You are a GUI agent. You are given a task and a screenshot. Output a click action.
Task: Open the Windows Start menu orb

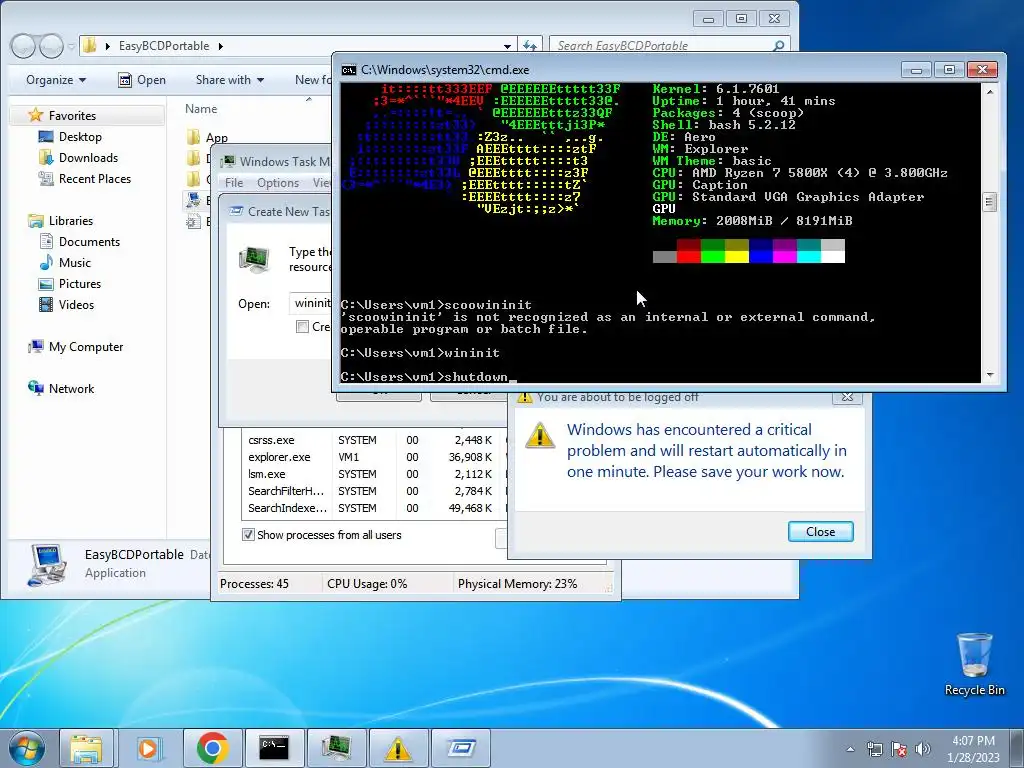26,748
